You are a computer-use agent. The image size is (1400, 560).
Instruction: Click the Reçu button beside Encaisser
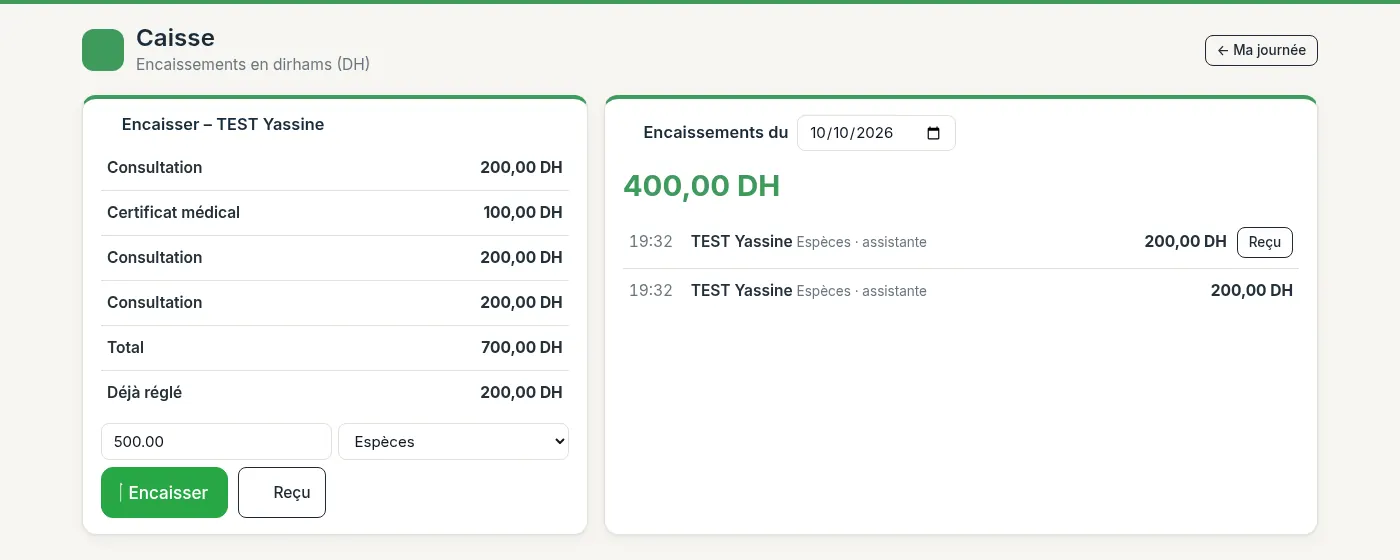(x=282, y=493)
